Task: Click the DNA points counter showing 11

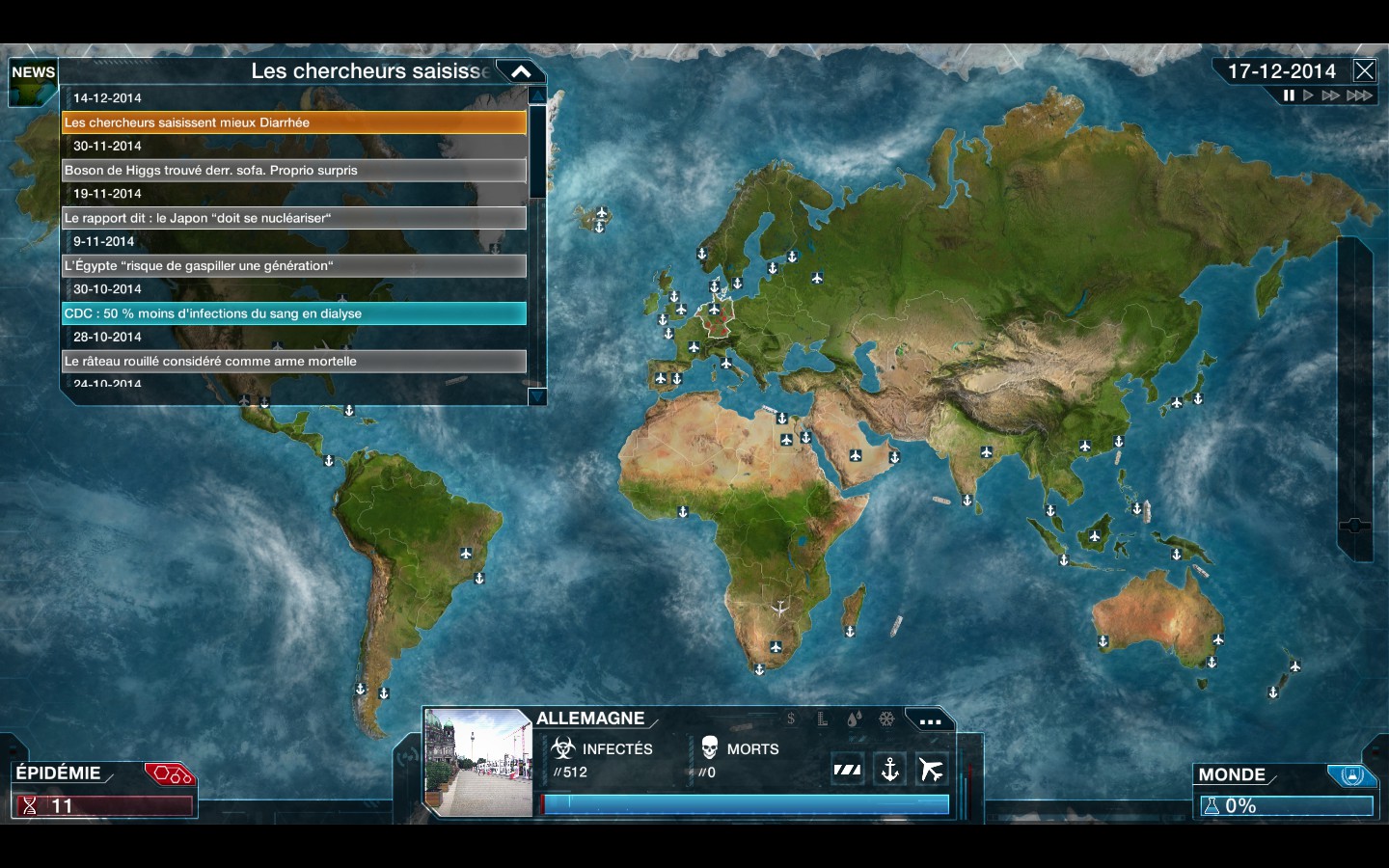Action: point(103,806)
